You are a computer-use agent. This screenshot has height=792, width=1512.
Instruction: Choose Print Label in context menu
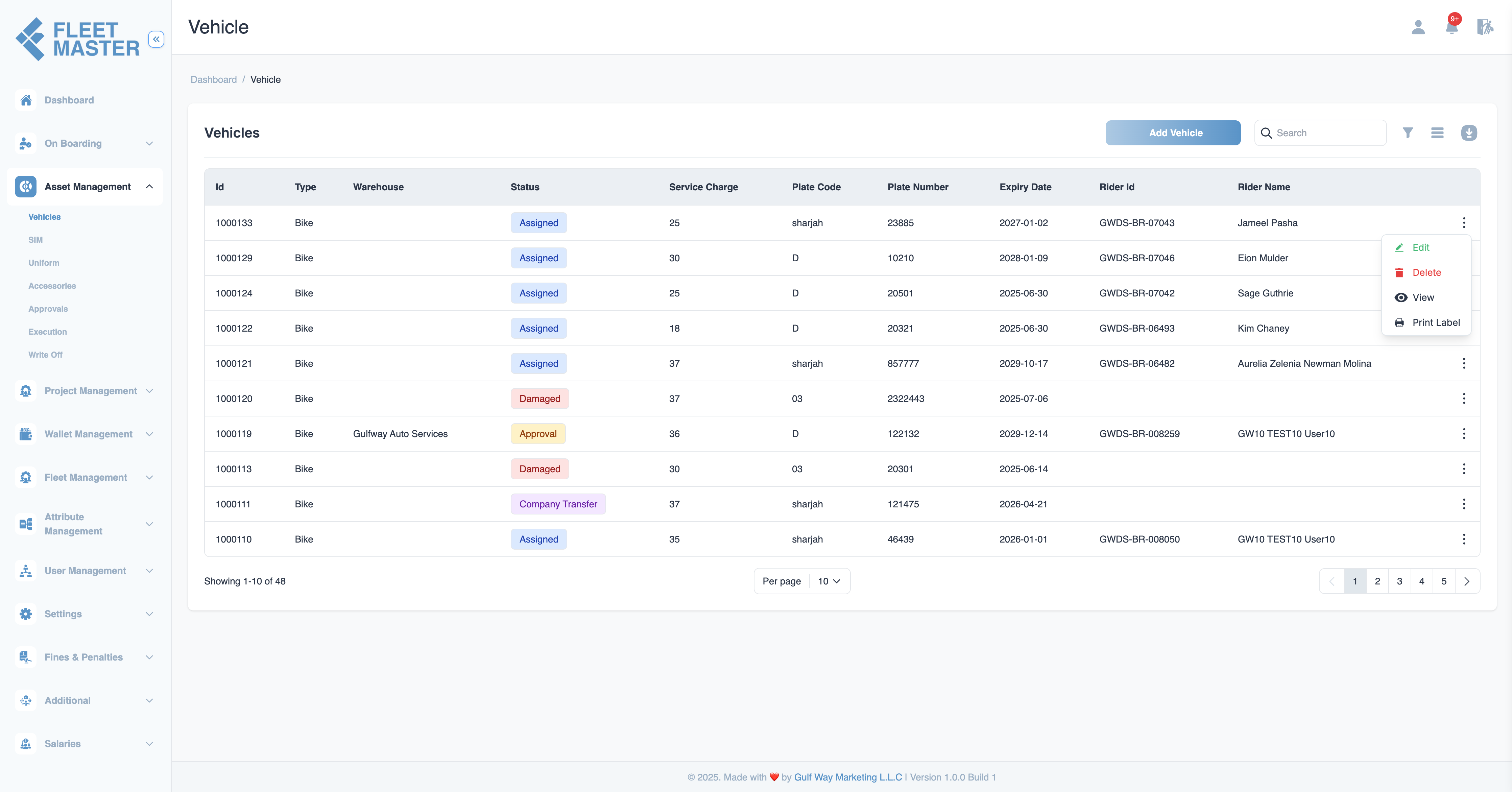(x=1426, y=322)
